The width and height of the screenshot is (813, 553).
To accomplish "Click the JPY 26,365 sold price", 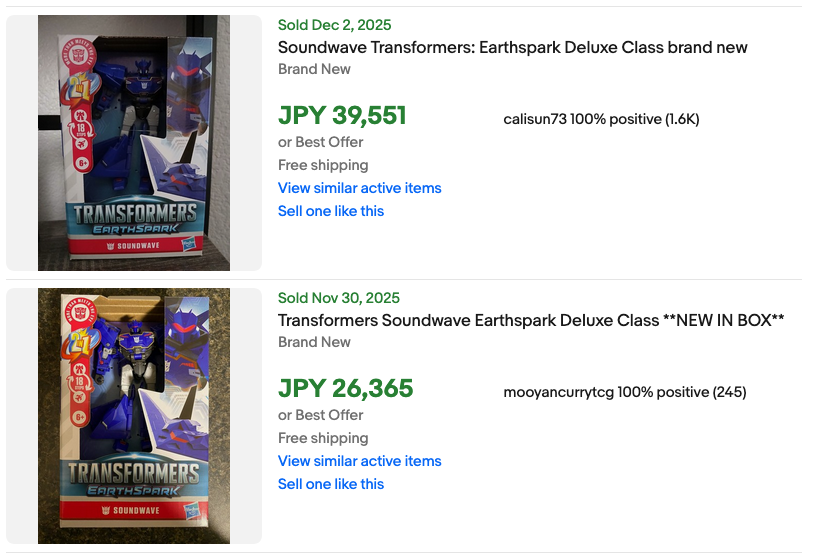I will (x=345, y=389).
